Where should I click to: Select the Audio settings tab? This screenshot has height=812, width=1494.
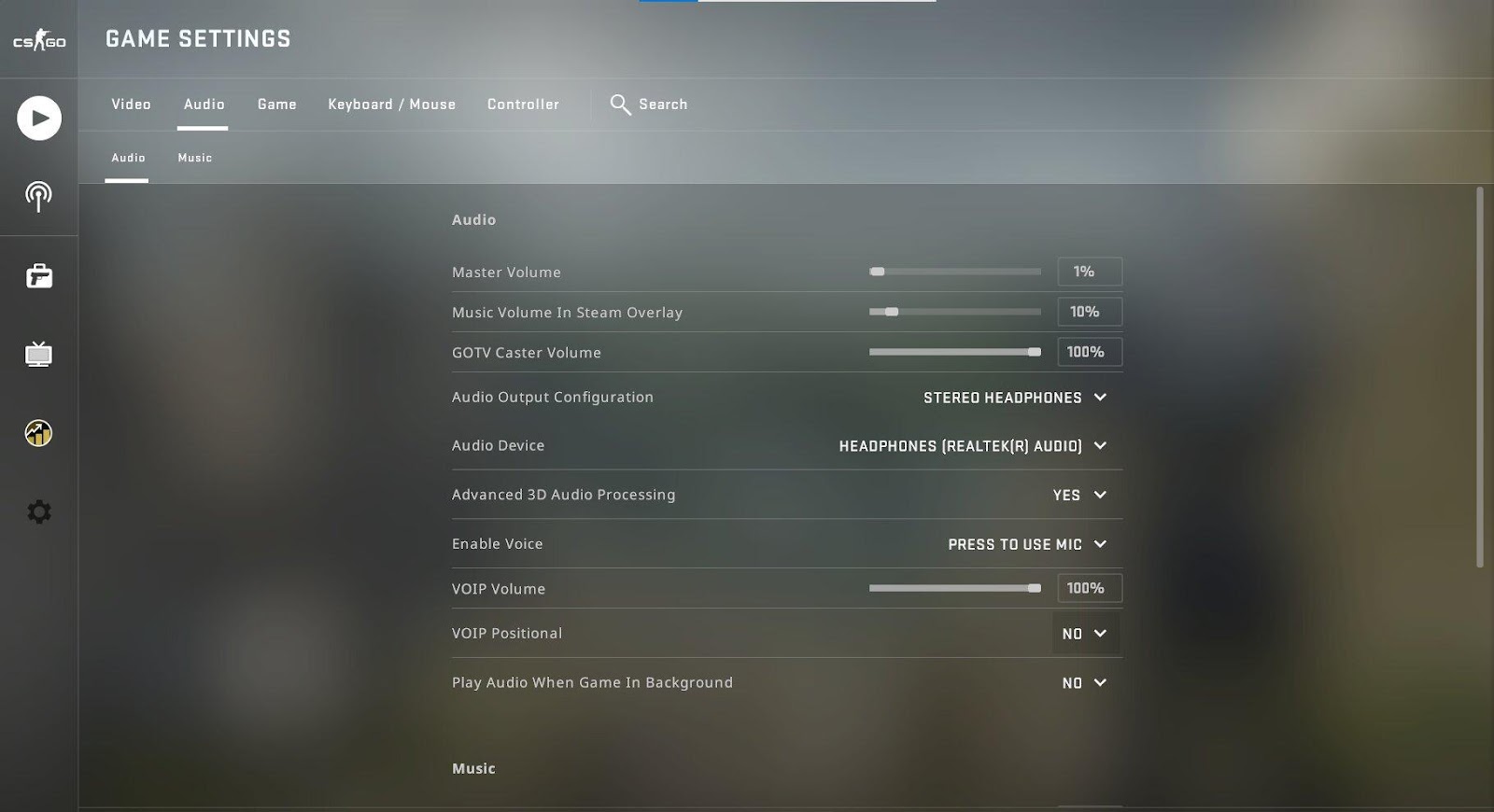tap(204, 105)
